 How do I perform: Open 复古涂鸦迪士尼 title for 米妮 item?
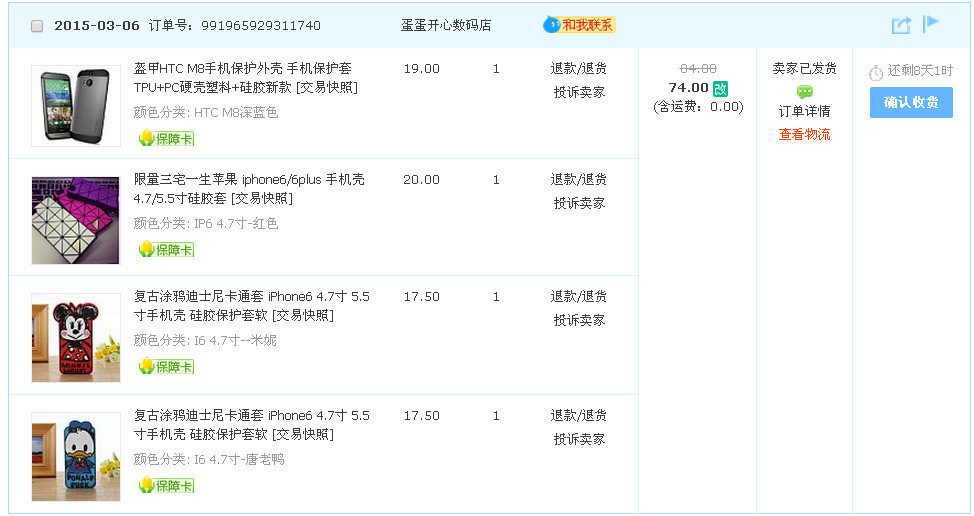click(252, 306)
